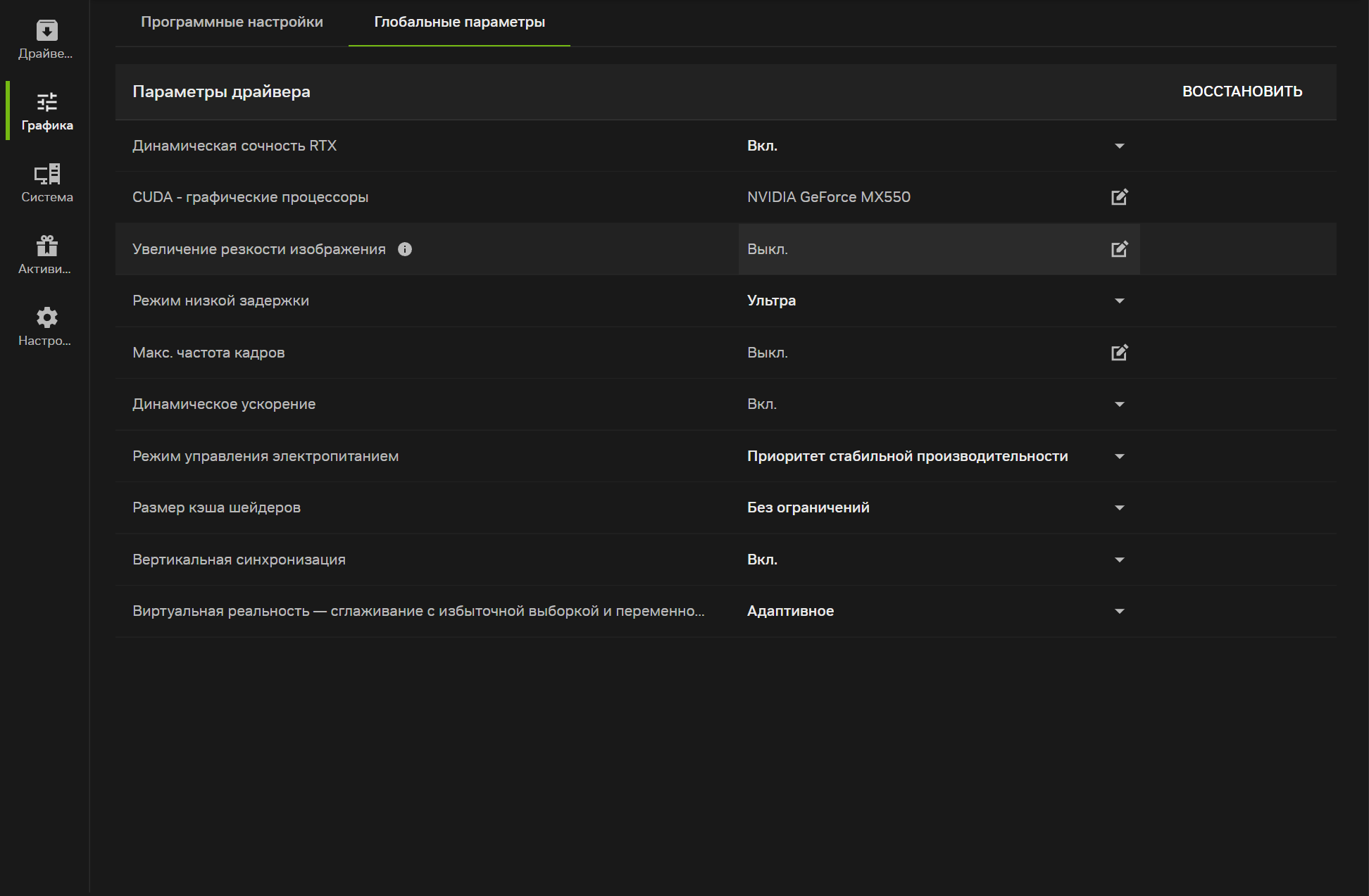Viewport: 1369px width, 896px height.
Task: Expand Режим низкой задержки dropdown
Action: coord(1119,301)
